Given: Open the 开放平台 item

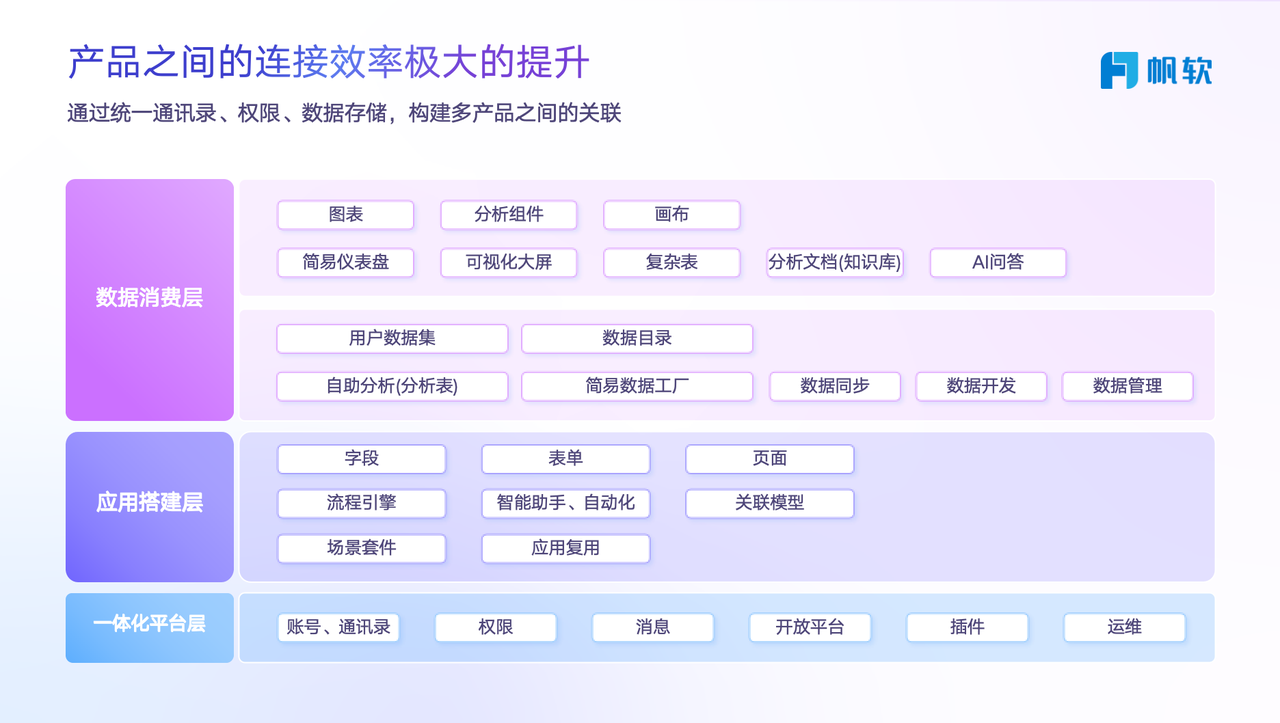Looking at the screenshot, I should [x=810, y=628].
